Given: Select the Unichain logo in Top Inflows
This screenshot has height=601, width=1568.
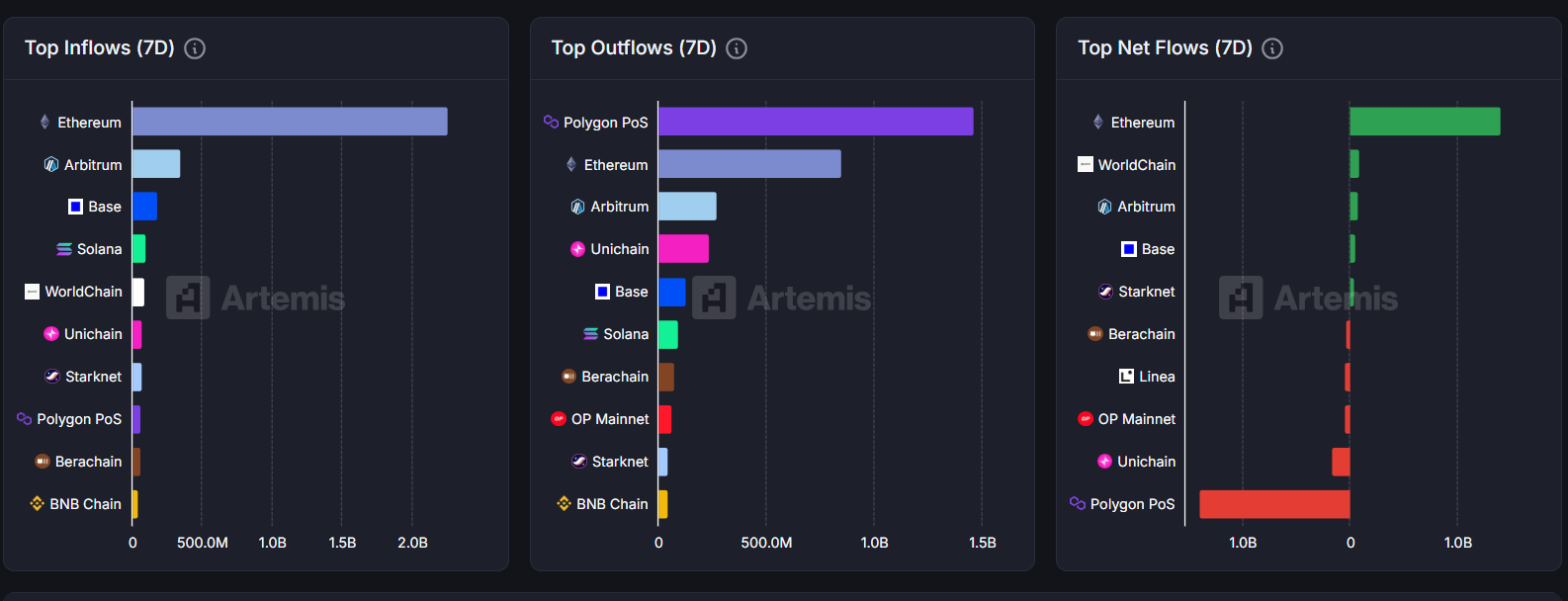Looking at the screenshot, I should [x=51, y=334].
